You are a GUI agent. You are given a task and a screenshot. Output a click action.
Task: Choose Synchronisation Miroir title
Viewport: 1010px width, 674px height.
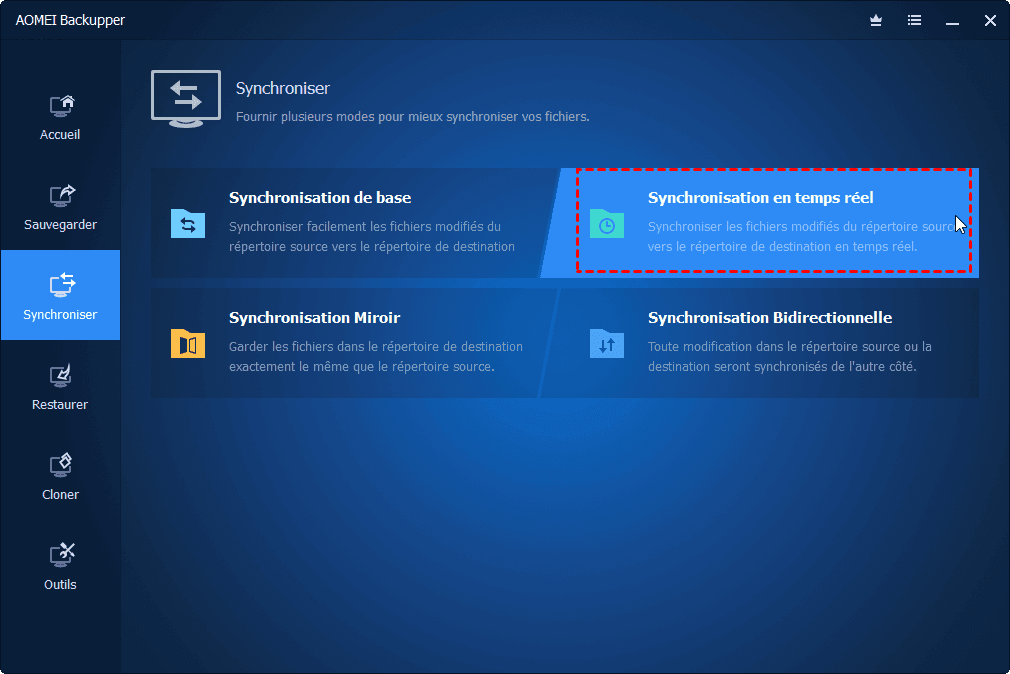click(315, 318)
